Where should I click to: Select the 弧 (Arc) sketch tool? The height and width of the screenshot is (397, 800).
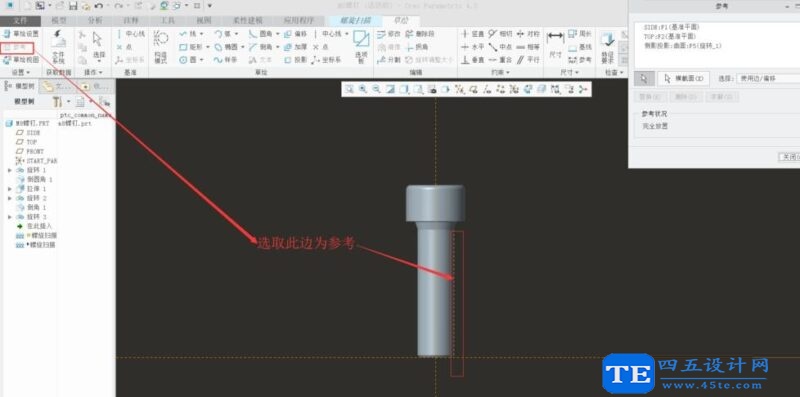223,34
